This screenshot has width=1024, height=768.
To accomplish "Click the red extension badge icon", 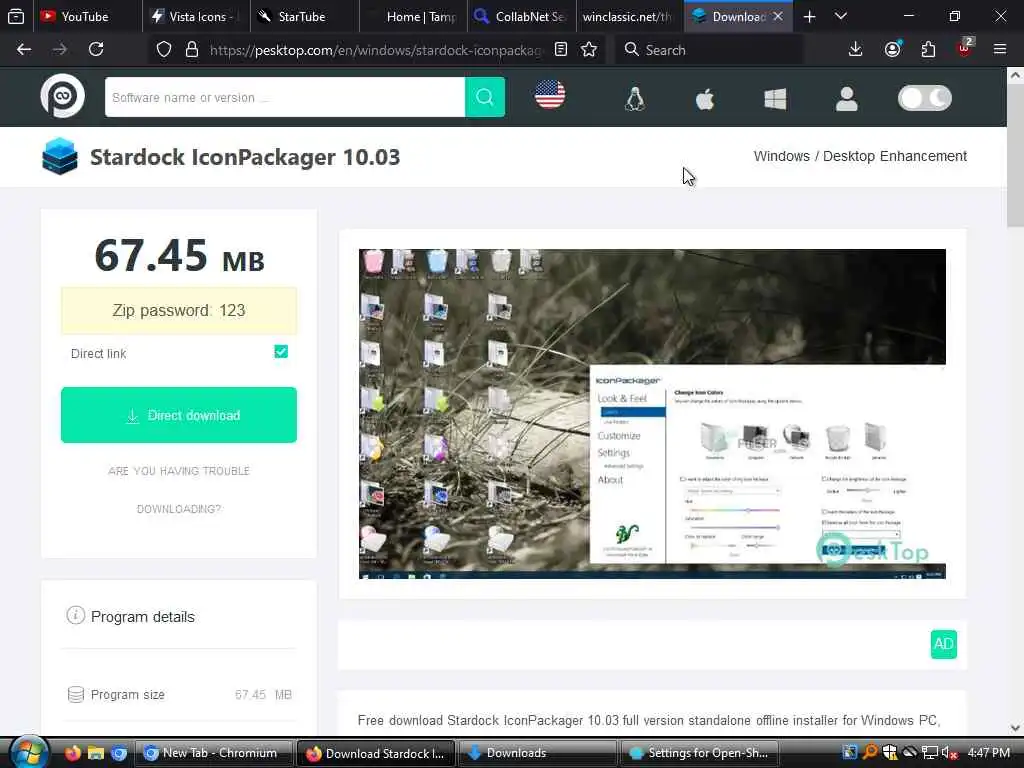I will [x=965, y=48].
